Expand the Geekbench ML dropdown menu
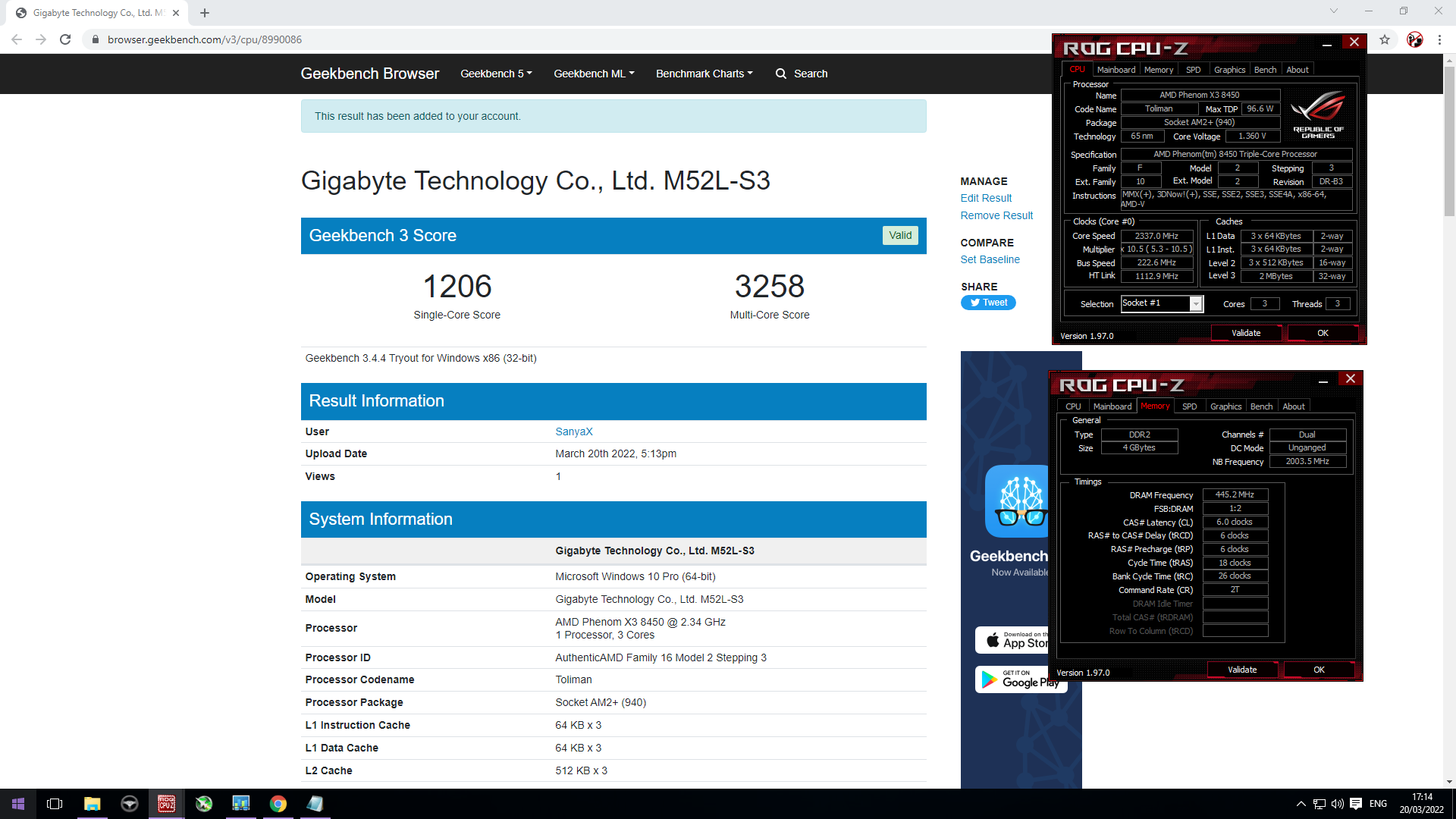Image resolution: width=1456 pixels, height=819 pixels. tap(594, 74)
